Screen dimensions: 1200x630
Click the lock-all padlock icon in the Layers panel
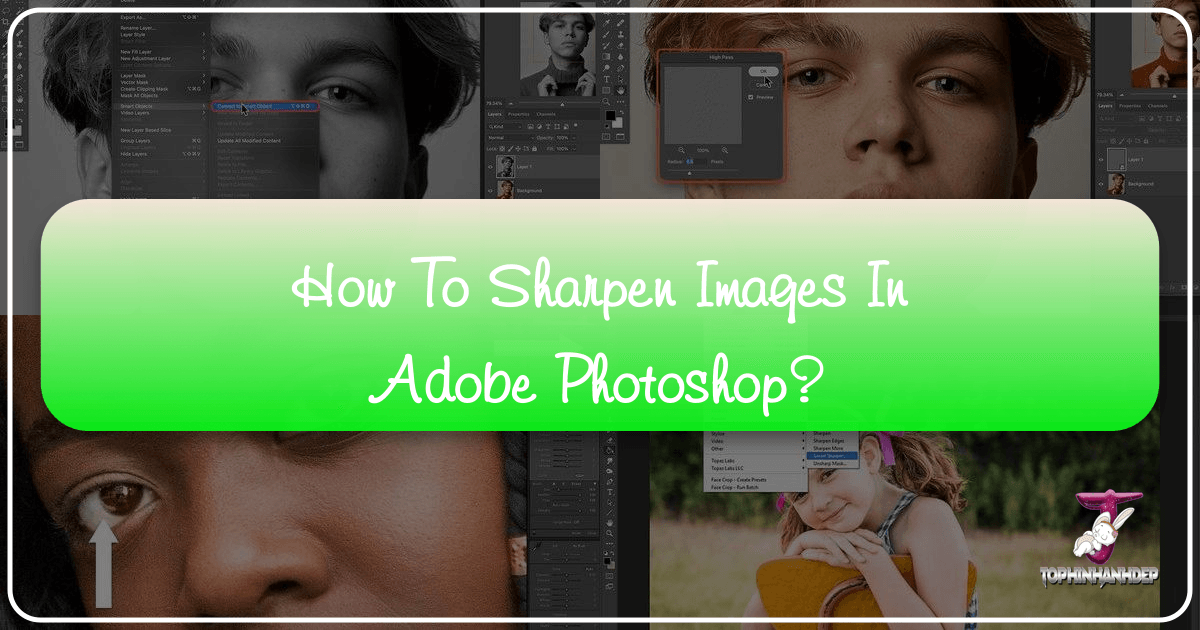pyautogui.click(x=533, y=149)
